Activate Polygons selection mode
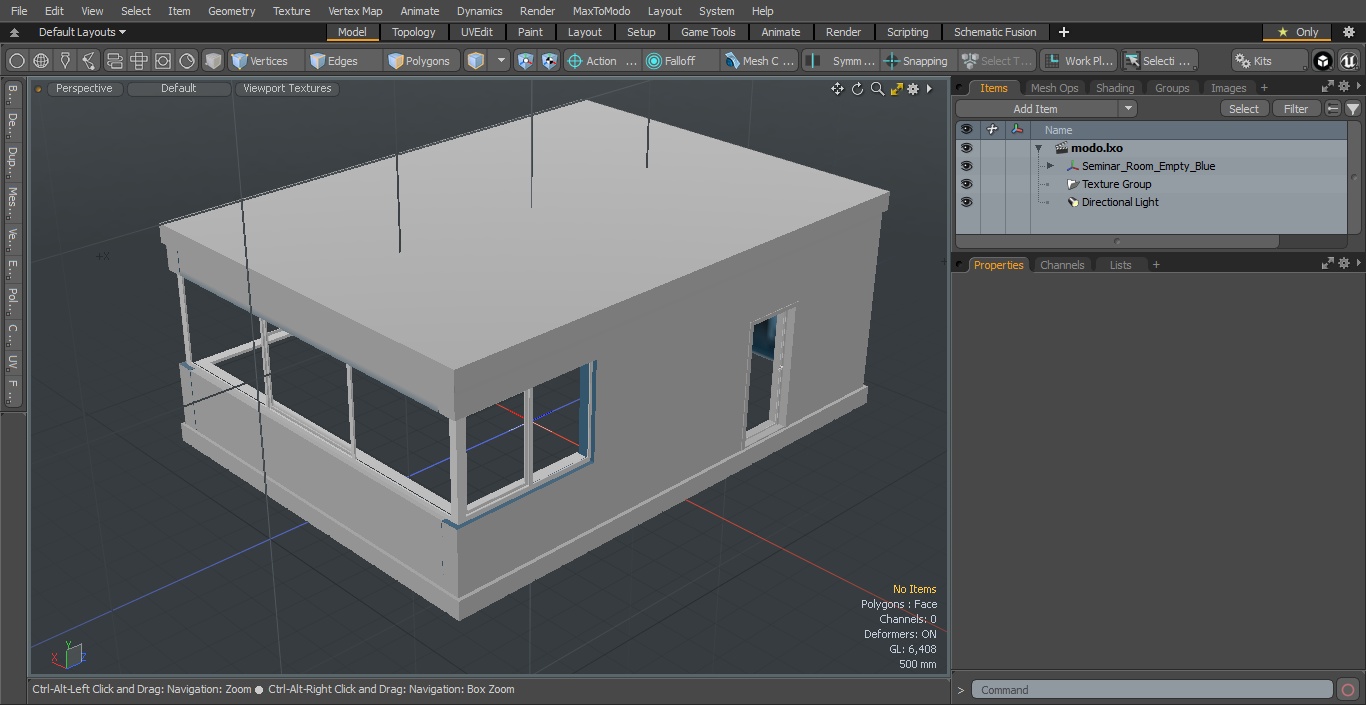This screenshot has height=705, width=1366. [420, 61]
